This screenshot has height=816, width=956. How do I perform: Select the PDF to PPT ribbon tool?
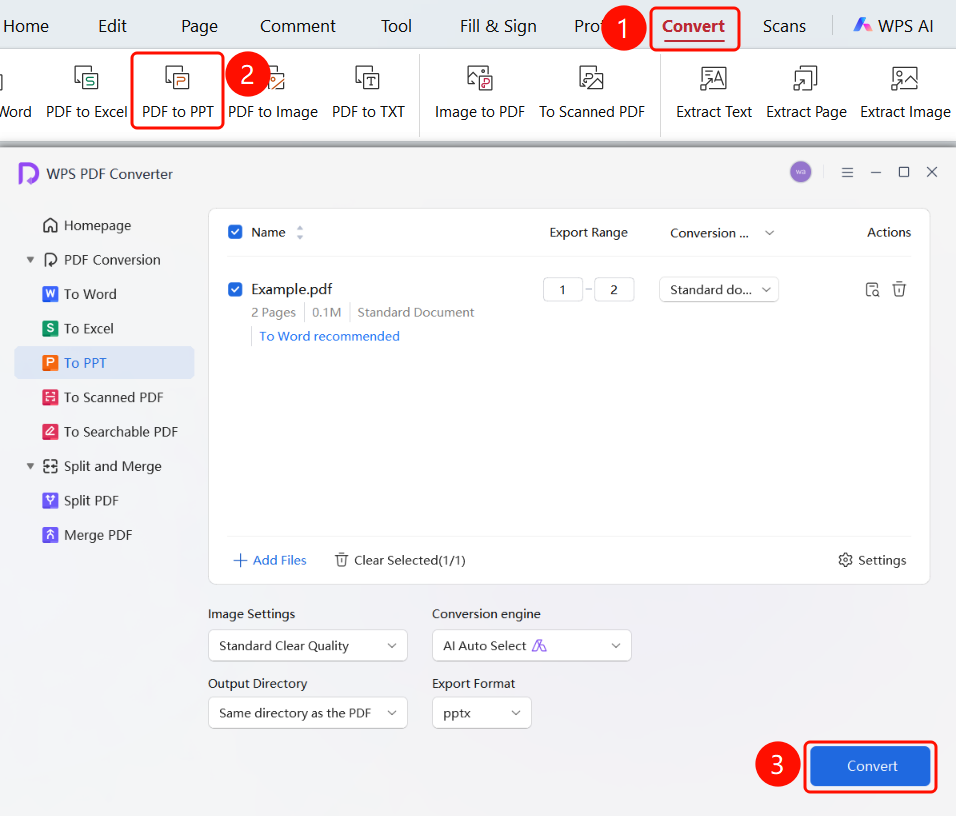click(177, 91)
